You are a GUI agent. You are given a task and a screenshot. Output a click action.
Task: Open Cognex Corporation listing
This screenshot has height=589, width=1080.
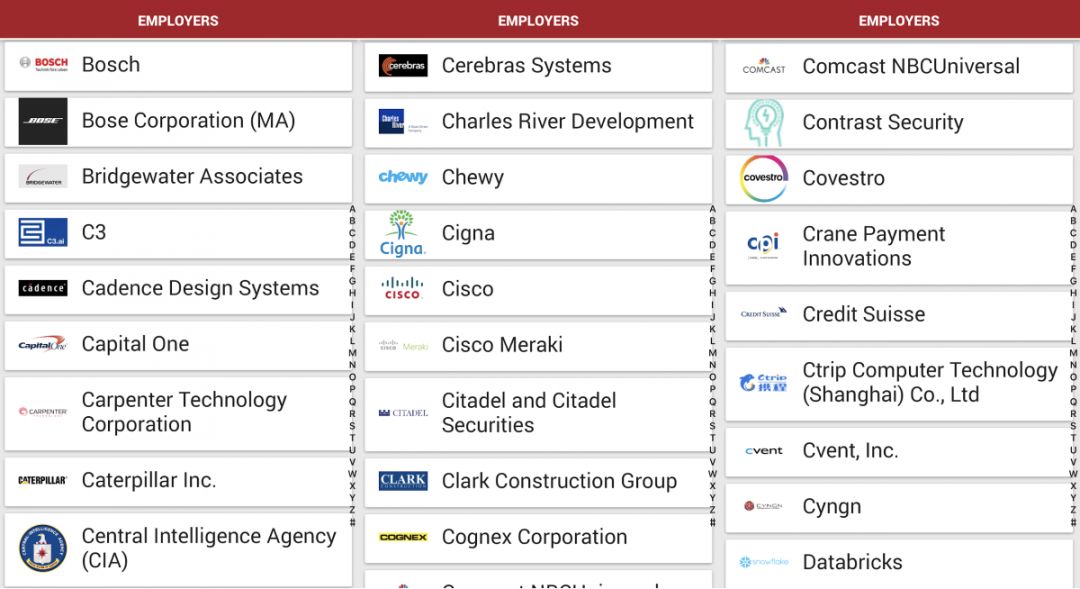coord(538,537)
